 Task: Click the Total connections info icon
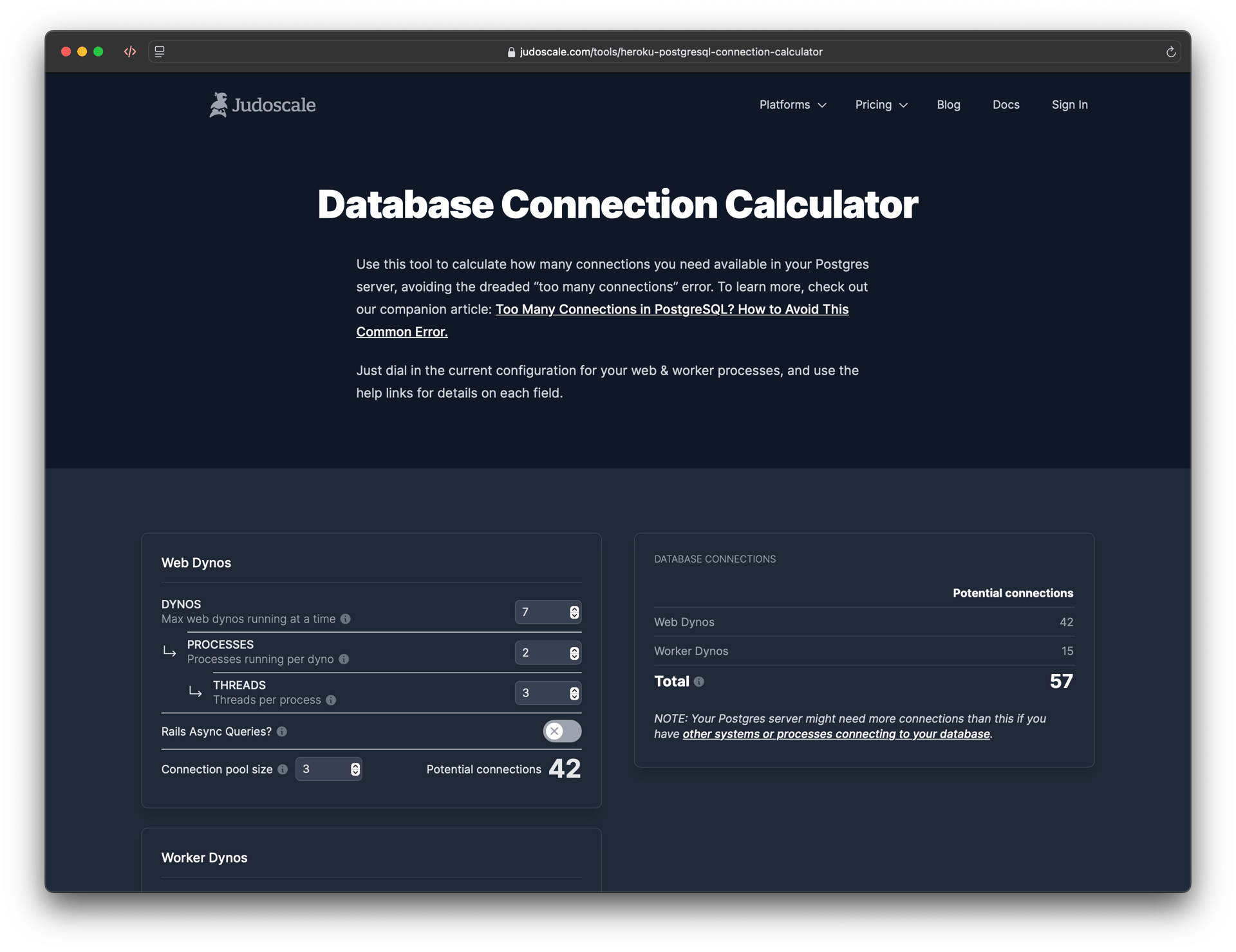tap(700, 682)
